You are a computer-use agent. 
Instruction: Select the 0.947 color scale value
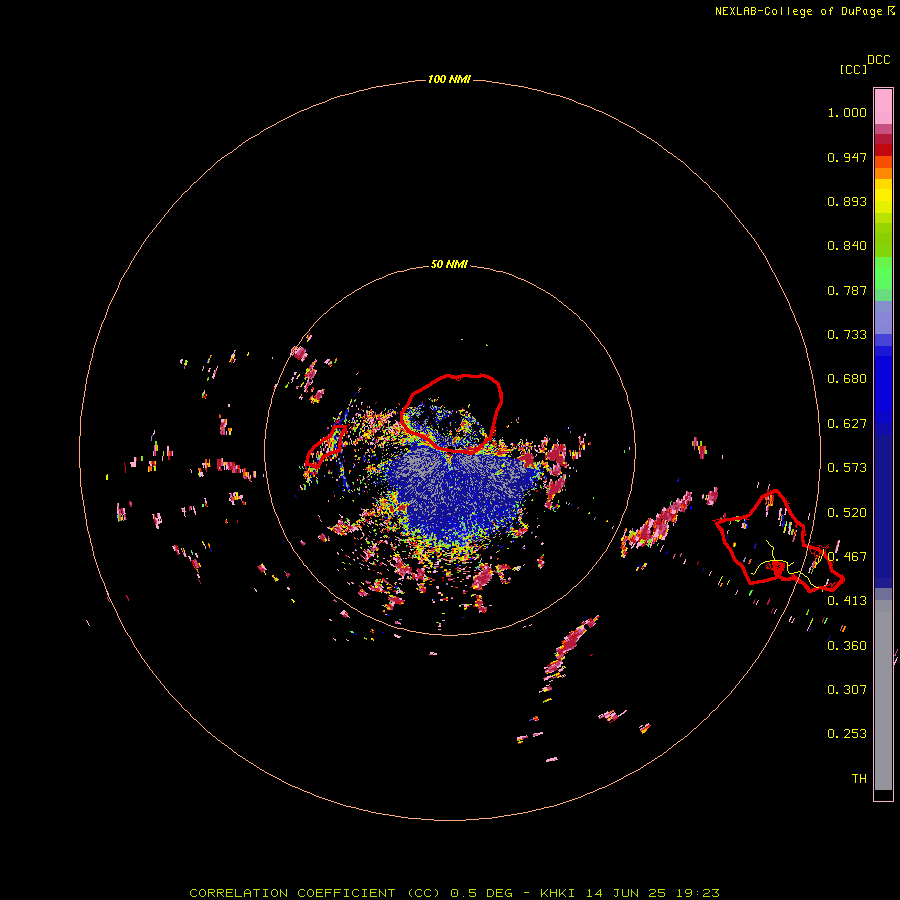(847, 157)
